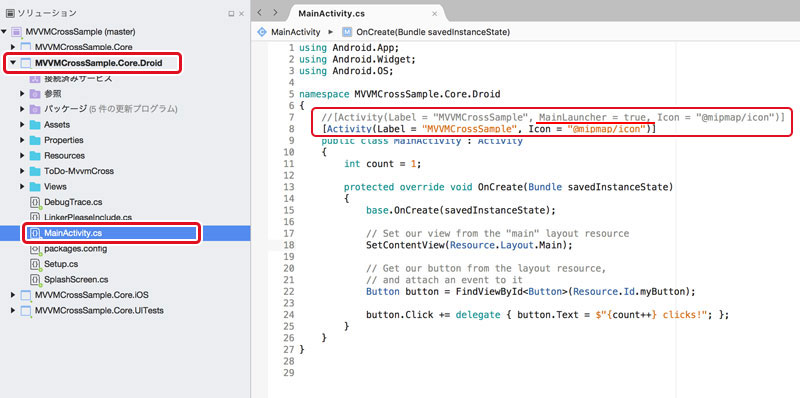Select 接続済みサービス in the solution tree
The height and width of the screenshot is (398, 800).
tap(78, 79)
